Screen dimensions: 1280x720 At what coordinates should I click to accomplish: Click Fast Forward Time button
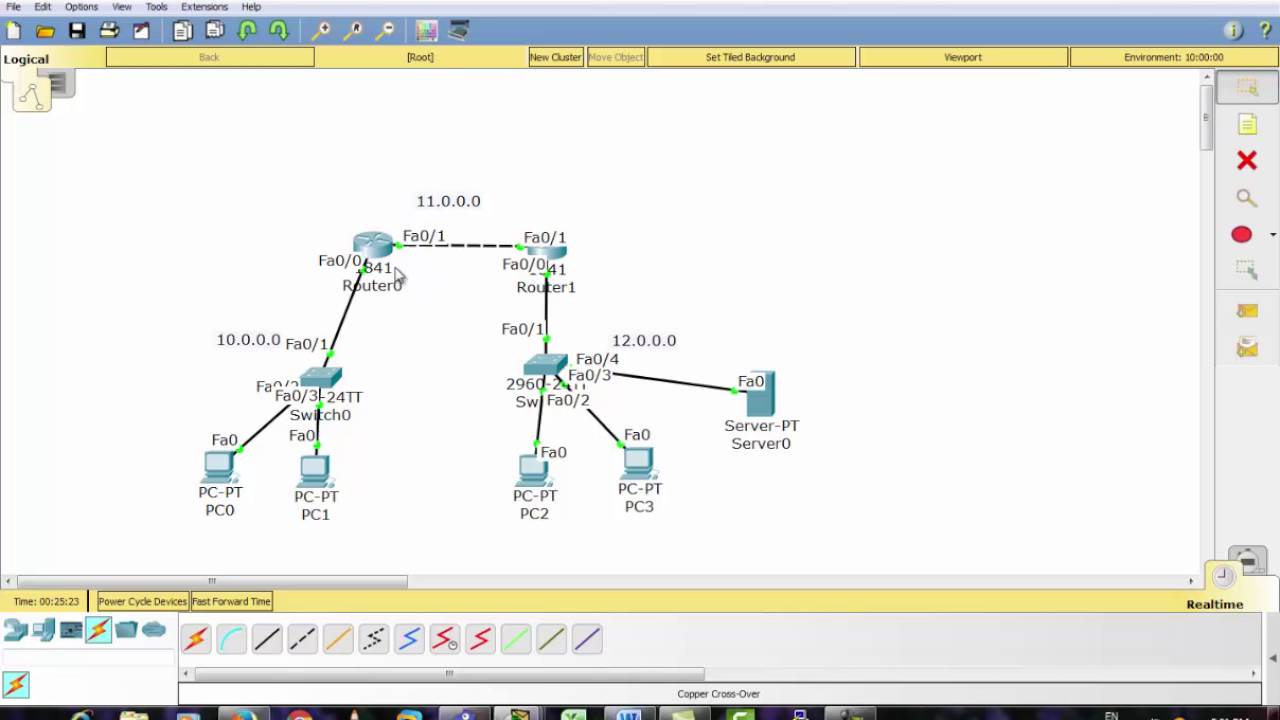tap(231, 601)
